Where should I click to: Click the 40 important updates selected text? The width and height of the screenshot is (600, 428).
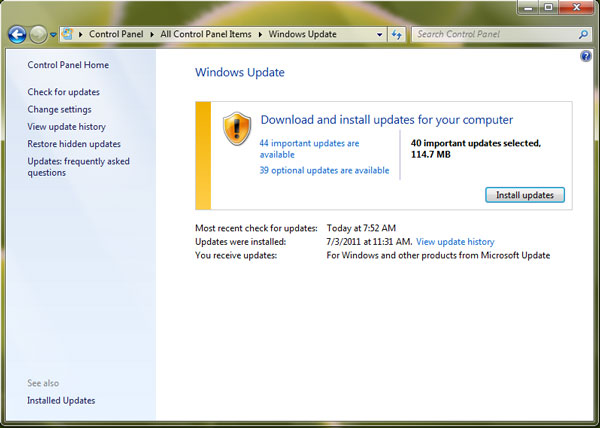(x=476, y=149)
